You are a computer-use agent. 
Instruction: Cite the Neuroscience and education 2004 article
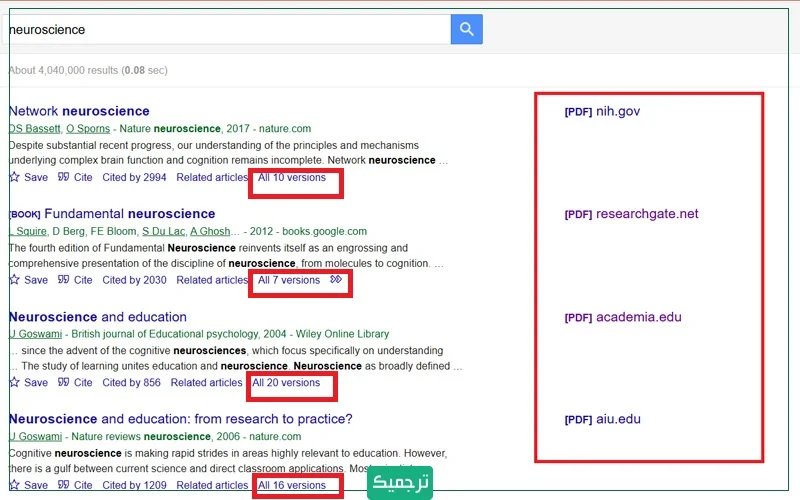point(75,383)
